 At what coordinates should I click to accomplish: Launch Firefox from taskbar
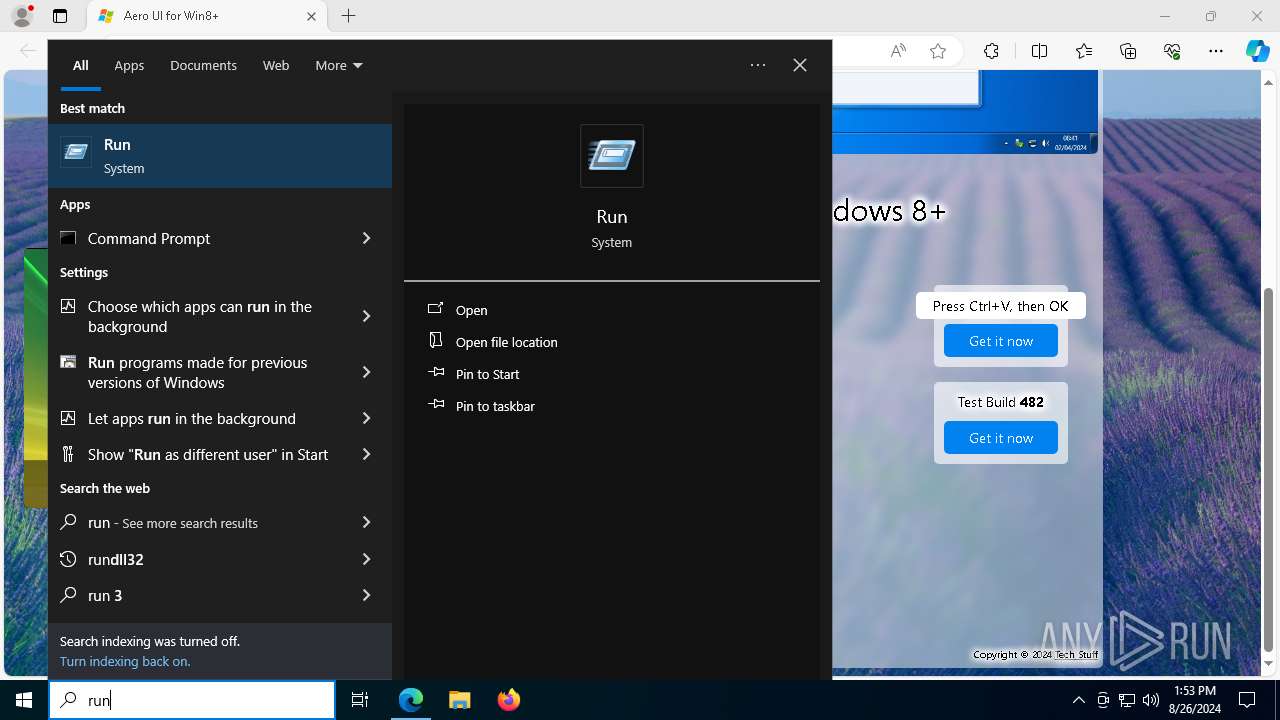pyautogui.click(x=508, y=700)
